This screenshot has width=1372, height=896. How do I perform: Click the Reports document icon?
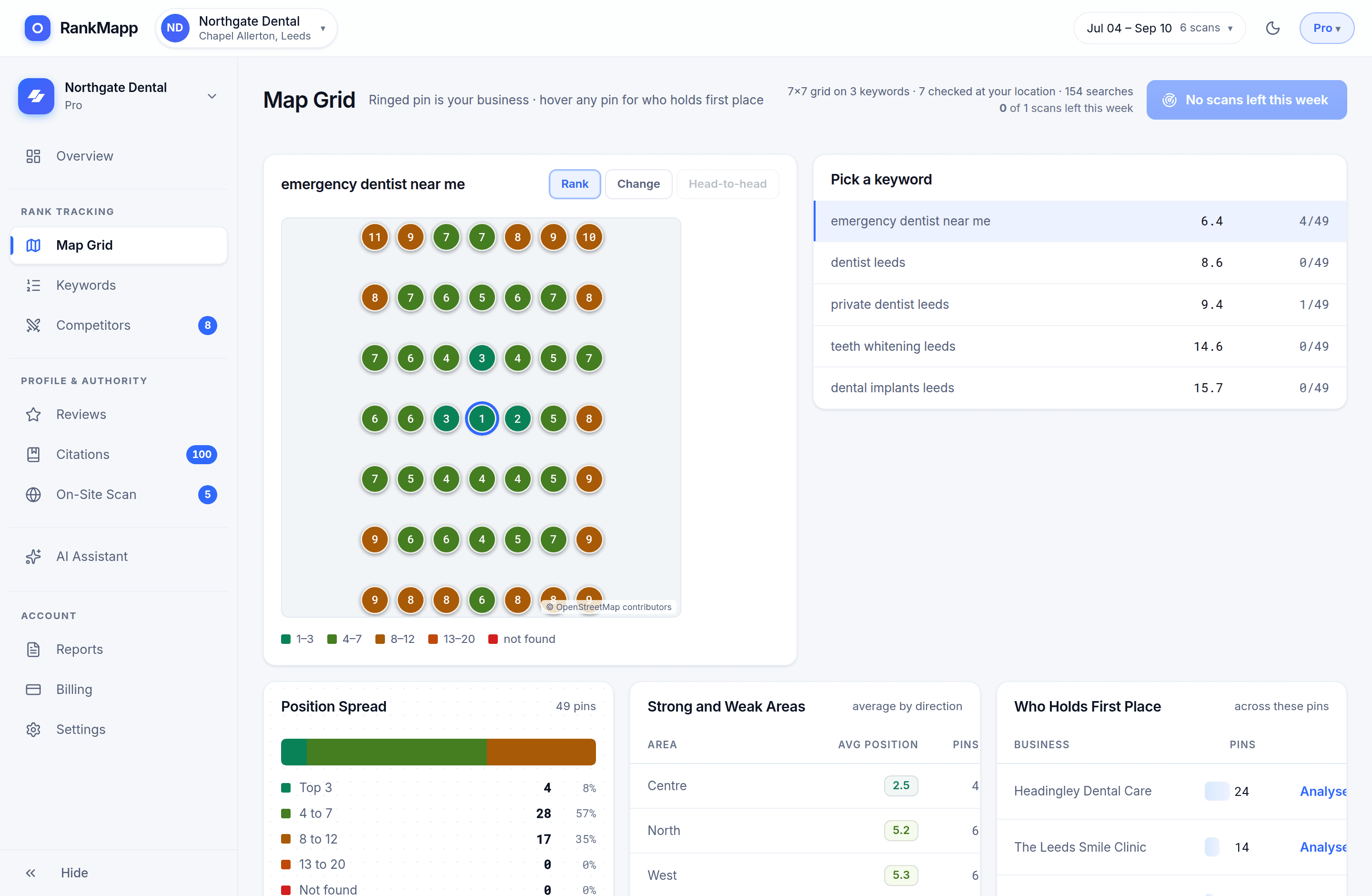[x=33, y=649]
